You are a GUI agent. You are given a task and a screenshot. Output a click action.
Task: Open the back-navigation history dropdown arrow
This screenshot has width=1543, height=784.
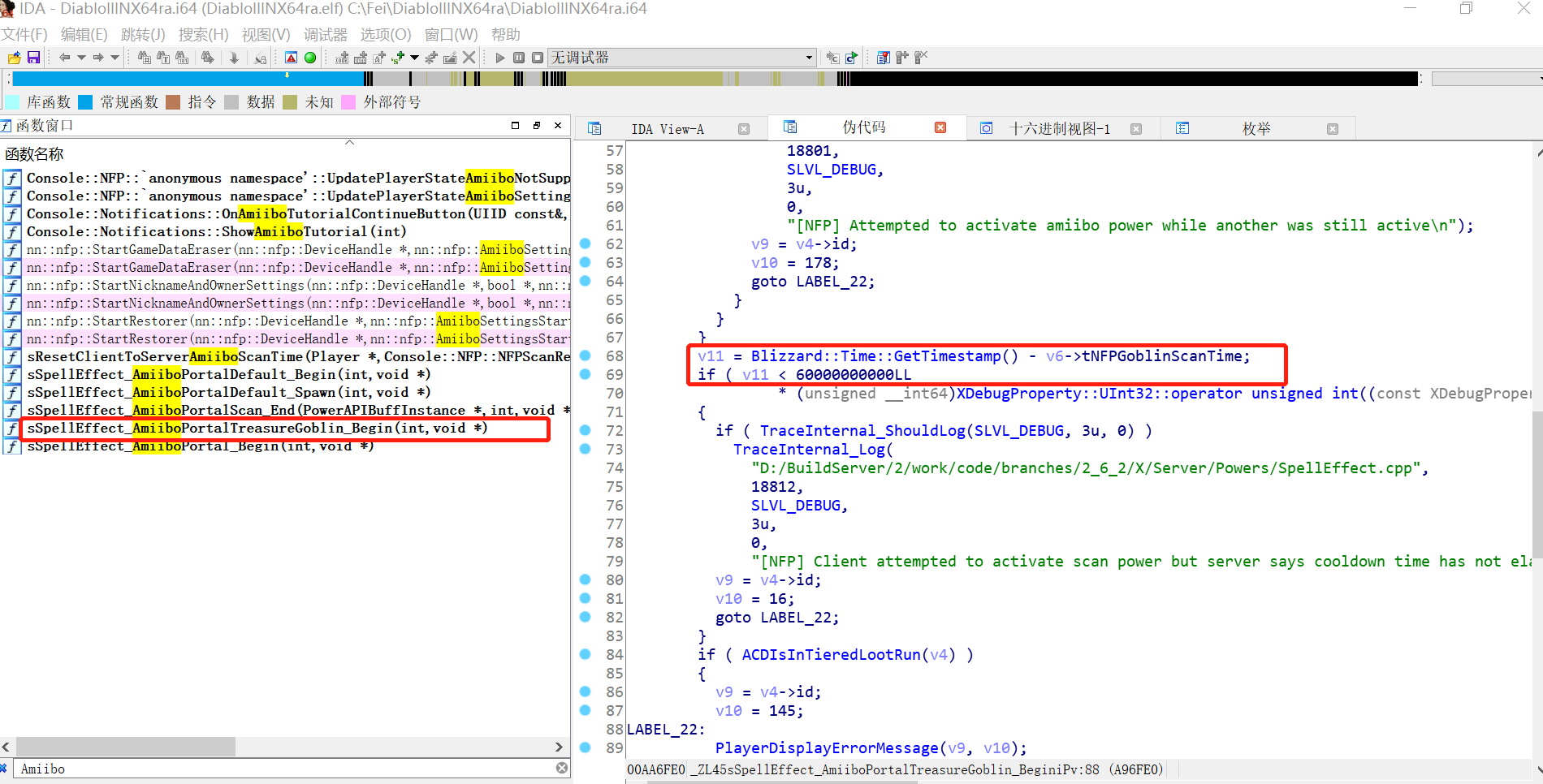[x=81, y=58]
